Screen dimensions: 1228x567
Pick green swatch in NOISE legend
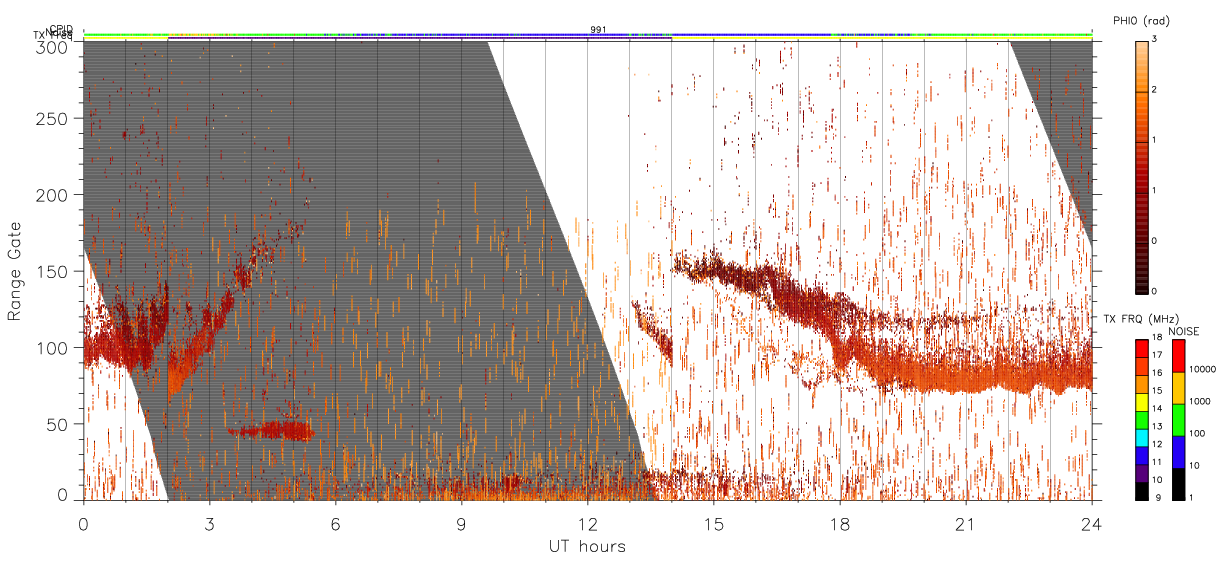pos(1179,419)
